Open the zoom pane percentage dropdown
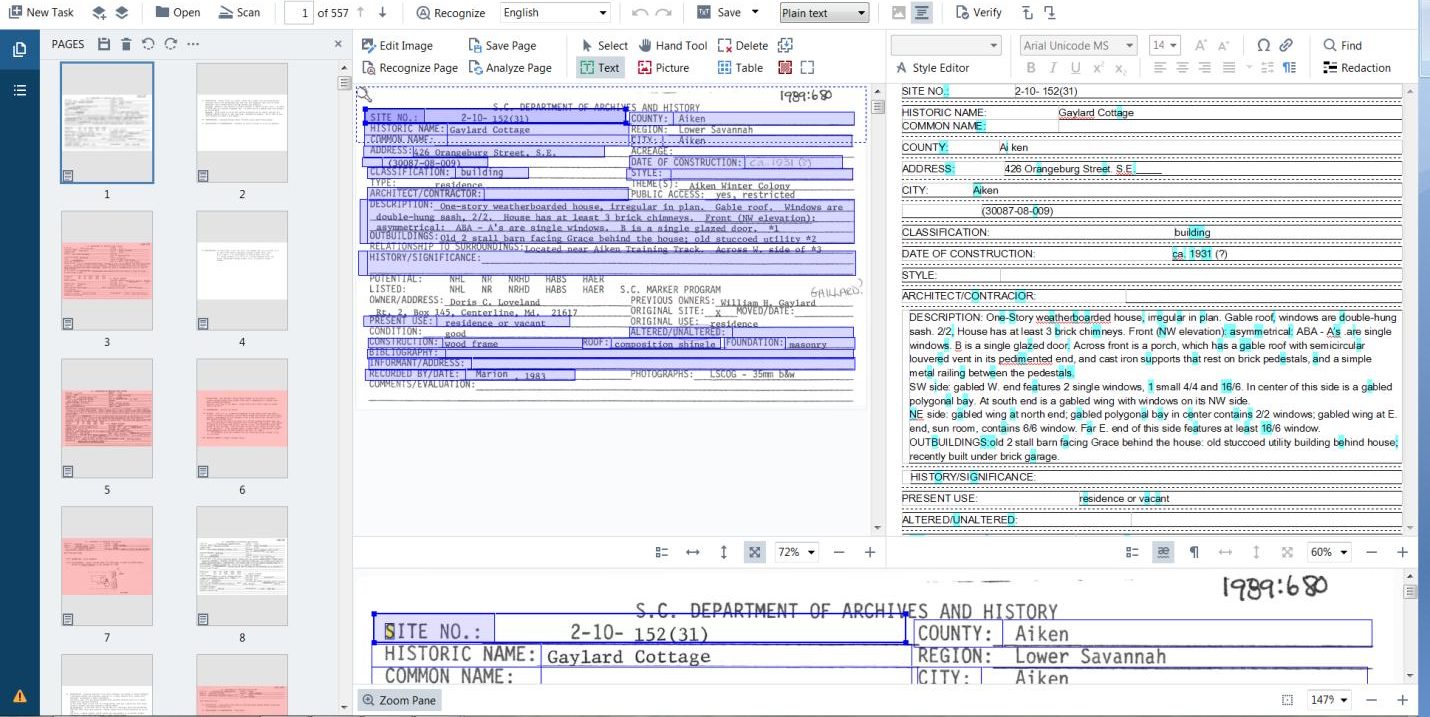 coord(1329,700)
